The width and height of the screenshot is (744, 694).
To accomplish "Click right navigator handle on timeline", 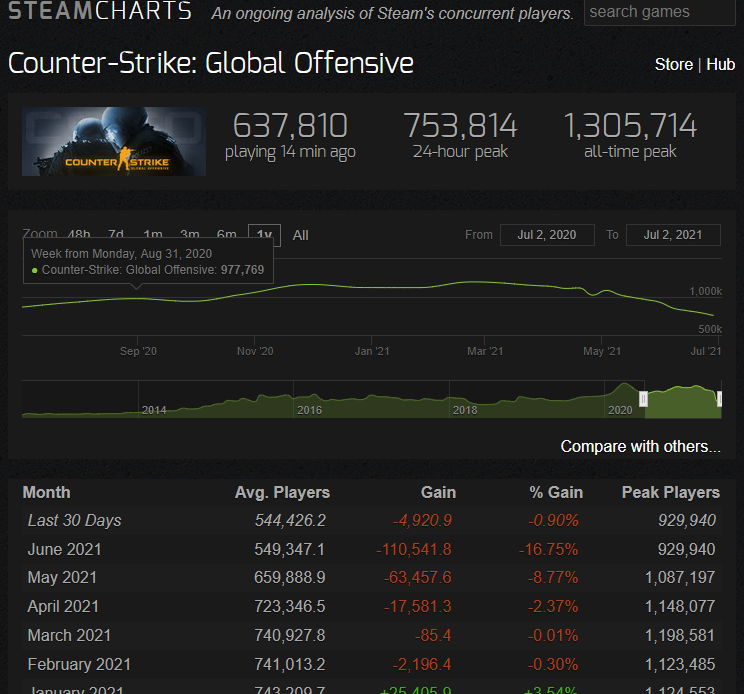I will [x=719, y=400].
